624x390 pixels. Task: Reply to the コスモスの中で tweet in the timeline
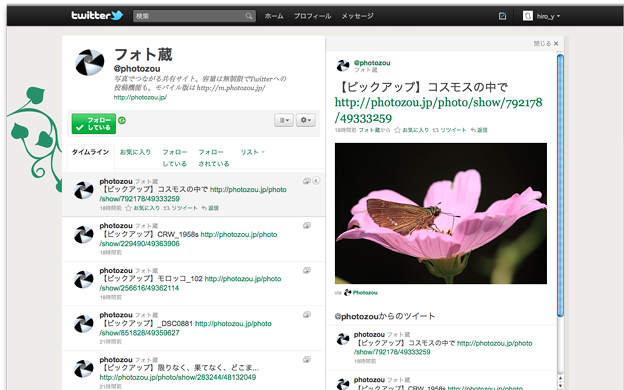point(210,208)
